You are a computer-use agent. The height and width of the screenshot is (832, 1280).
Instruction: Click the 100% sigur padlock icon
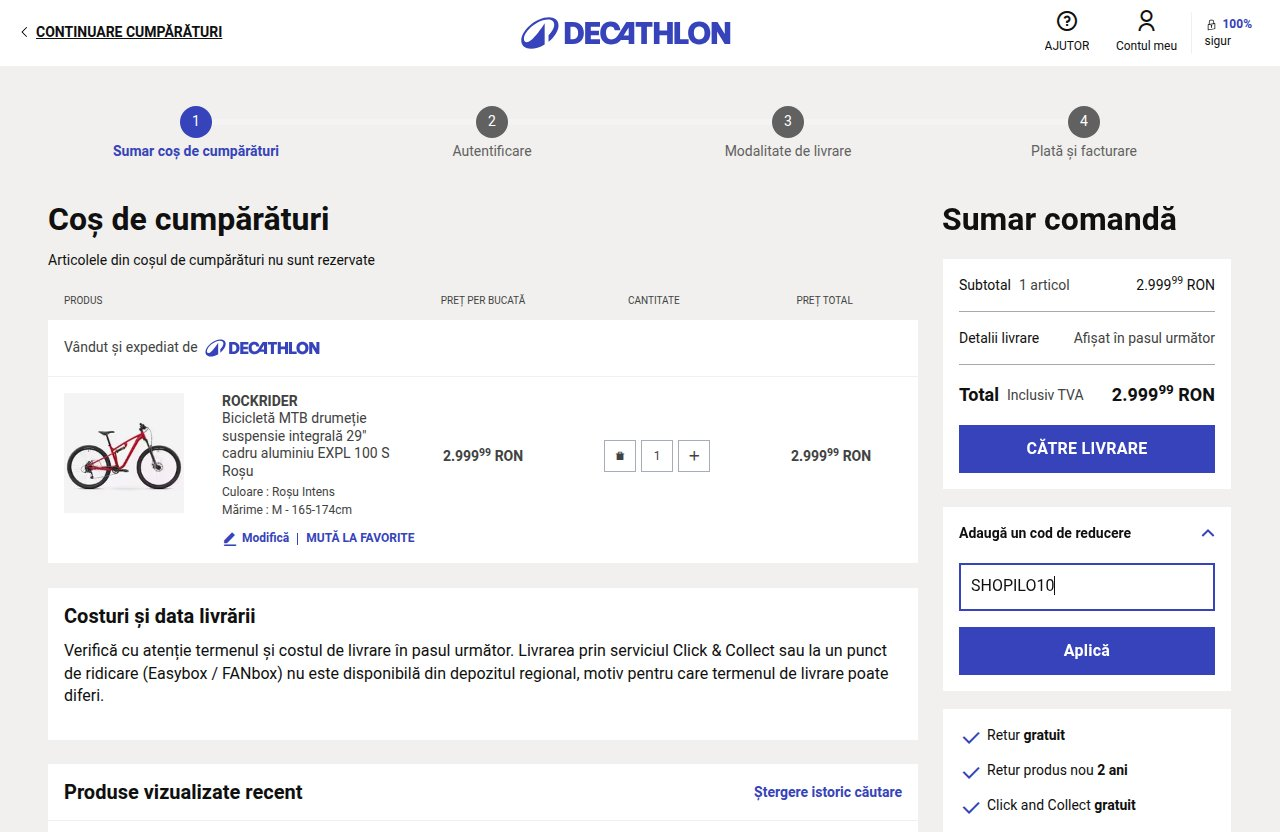coord(1211,24)
